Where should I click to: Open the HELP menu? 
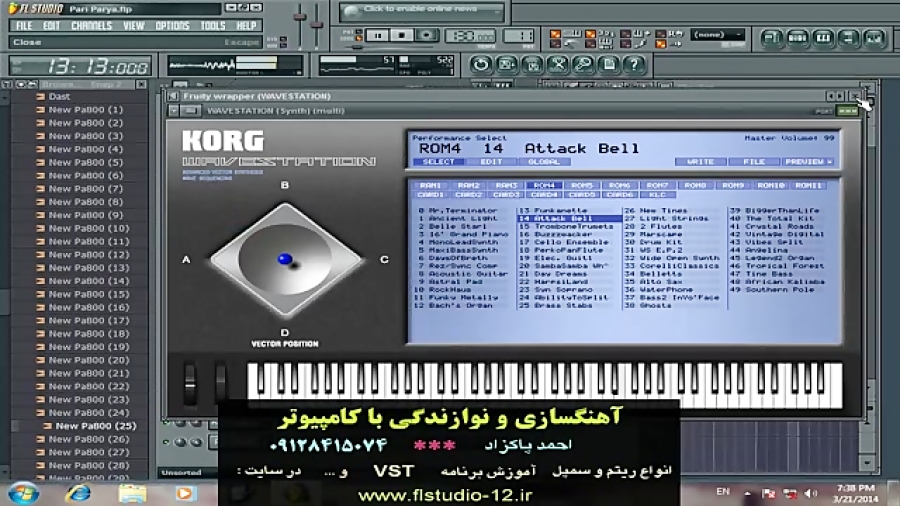click(x=246, y=26)
